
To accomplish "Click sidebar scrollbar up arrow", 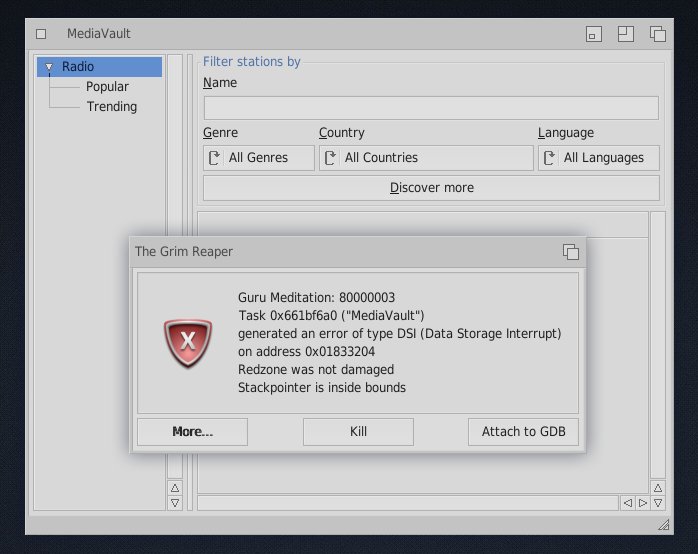I will coord(175,488).
